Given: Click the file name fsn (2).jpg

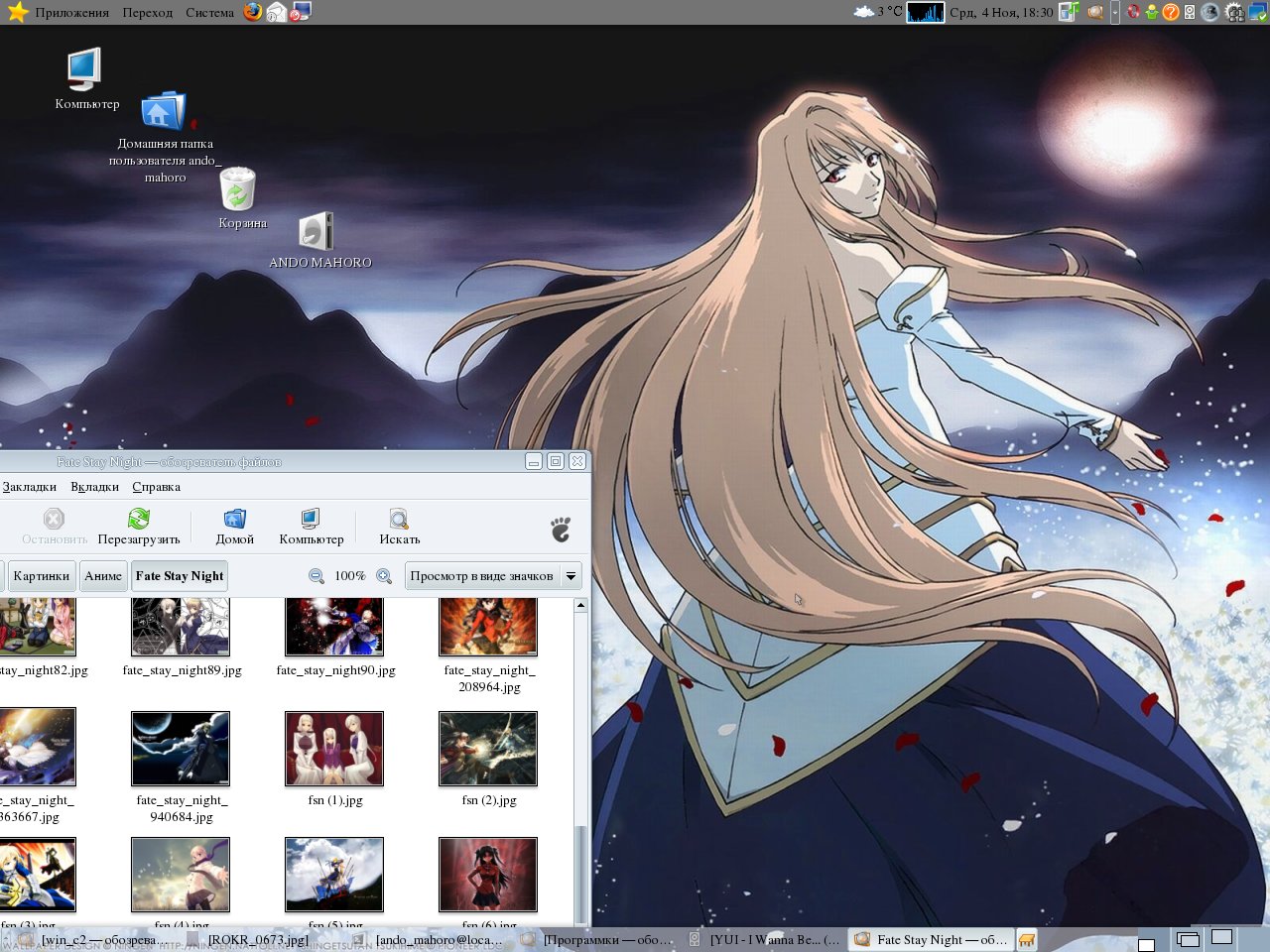Looking at the screenshot, I should tap(489, 800).
